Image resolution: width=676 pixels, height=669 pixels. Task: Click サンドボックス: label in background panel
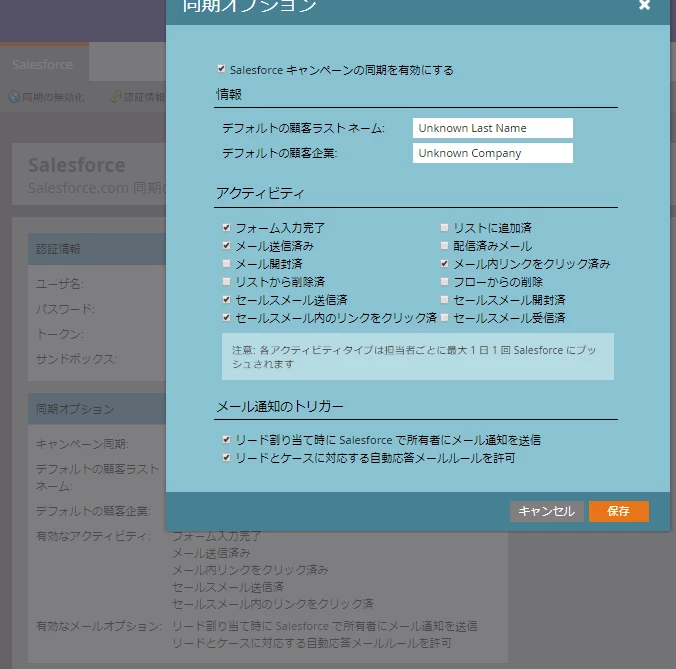(77, 359)
